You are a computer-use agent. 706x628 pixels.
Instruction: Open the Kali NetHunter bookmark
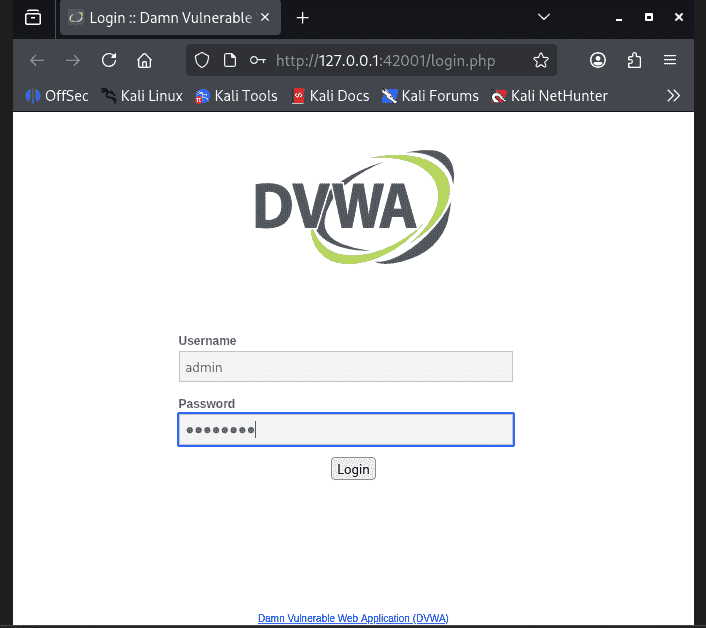pyautogui.click(x=549, y=96)
